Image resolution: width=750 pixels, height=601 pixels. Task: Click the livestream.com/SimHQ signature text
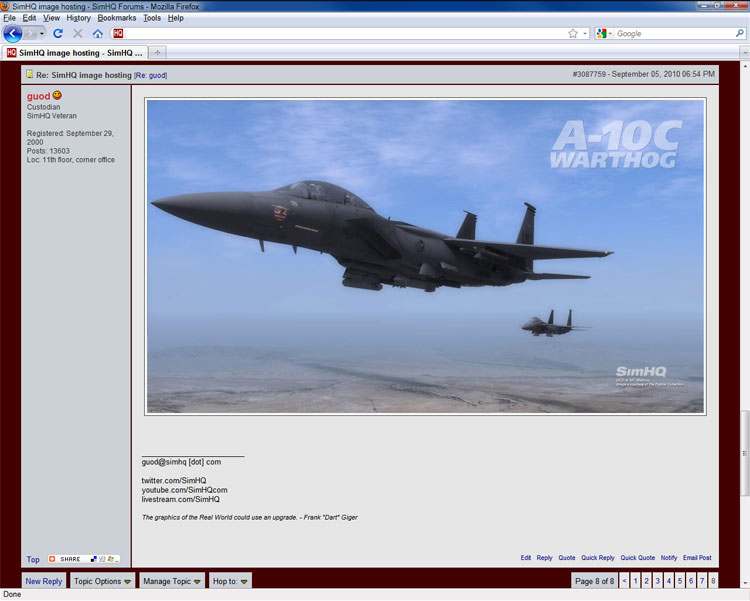[180, 499]
